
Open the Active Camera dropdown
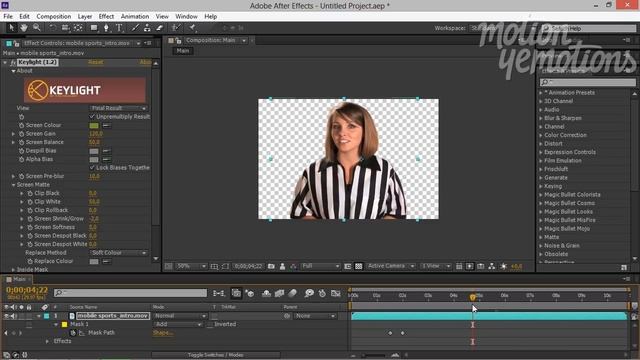tap(391, 267)
